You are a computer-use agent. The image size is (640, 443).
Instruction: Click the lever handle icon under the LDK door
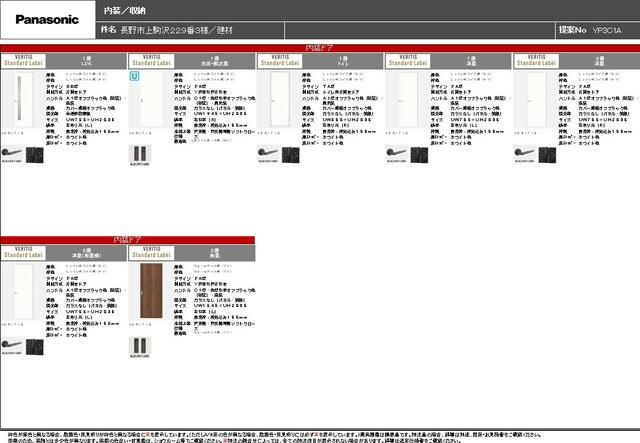click(x=12, y=154)
